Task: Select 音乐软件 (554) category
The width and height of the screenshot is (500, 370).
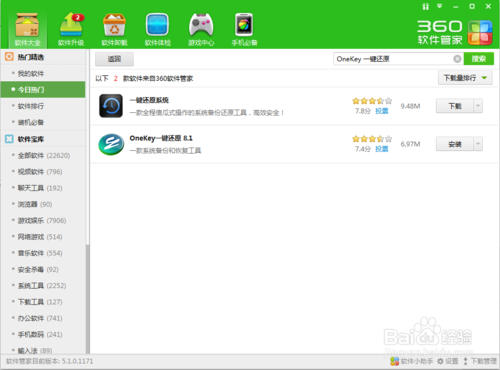Action: point(43,253)
